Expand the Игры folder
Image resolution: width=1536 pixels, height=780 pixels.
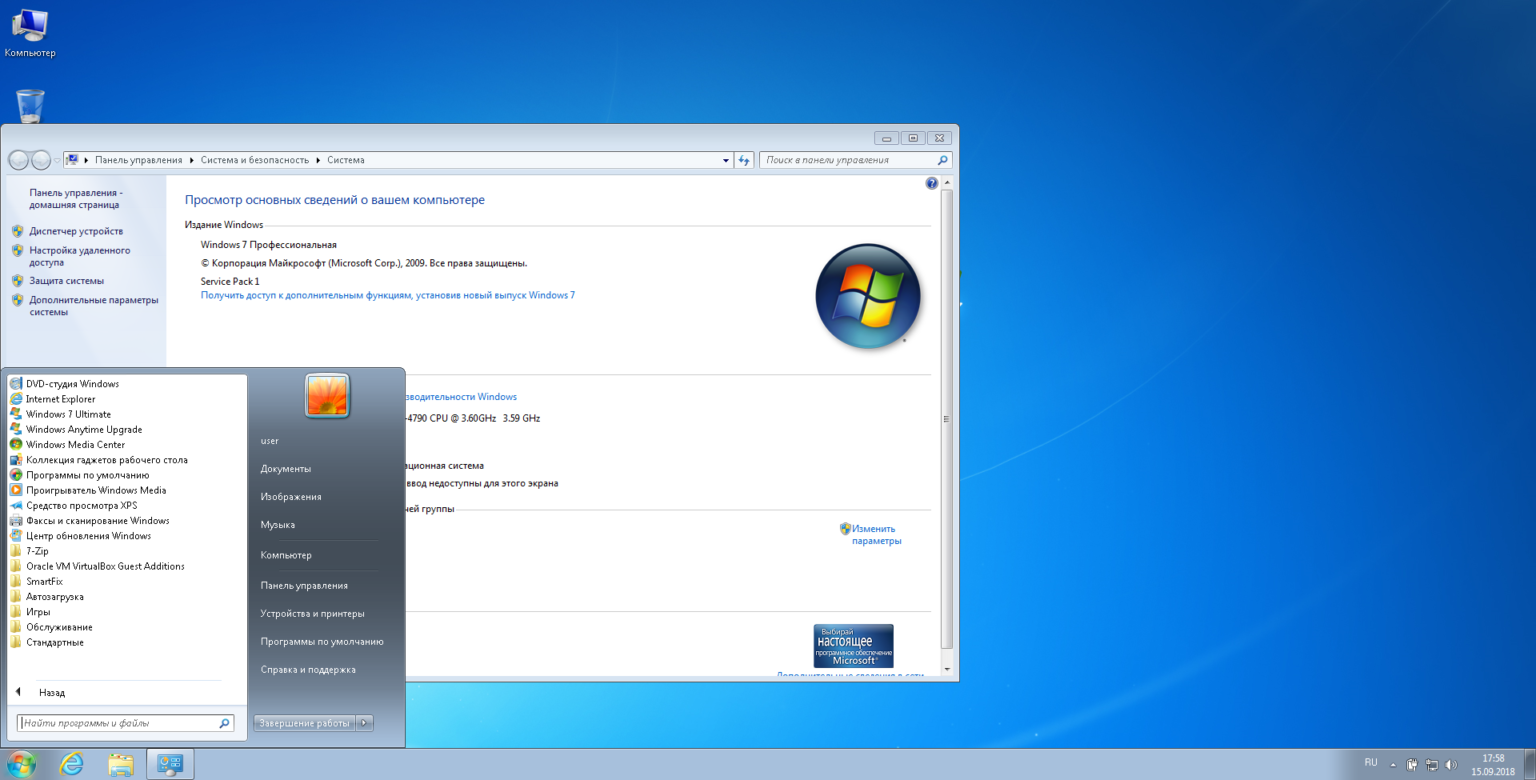[38, 612]
